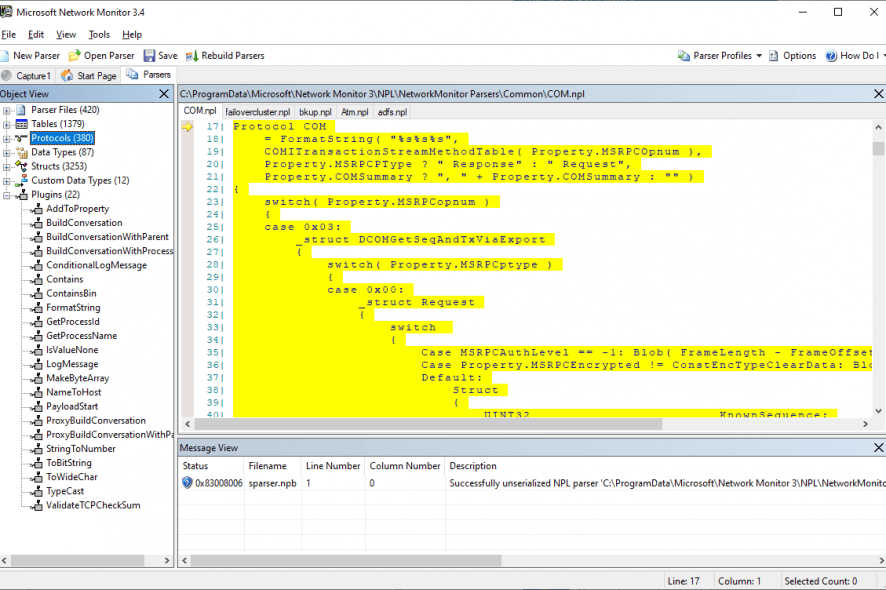886x590 pixels.
Task: Click the FormatString plugin icon
Action: coord(37,307)
